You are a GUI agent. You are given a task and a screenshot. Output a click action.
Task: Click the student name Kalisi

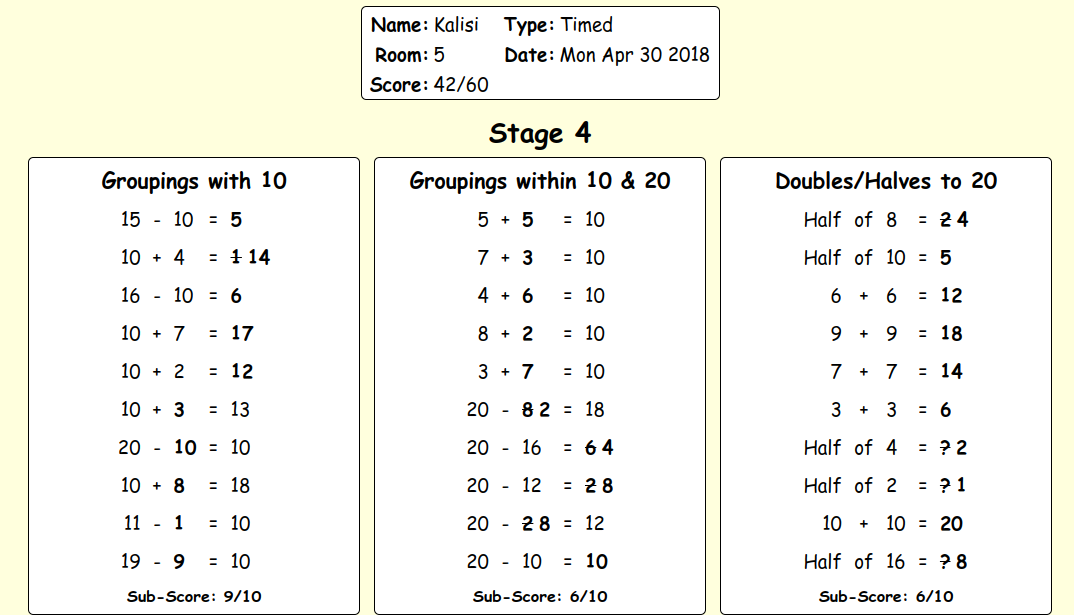(456, 25)
